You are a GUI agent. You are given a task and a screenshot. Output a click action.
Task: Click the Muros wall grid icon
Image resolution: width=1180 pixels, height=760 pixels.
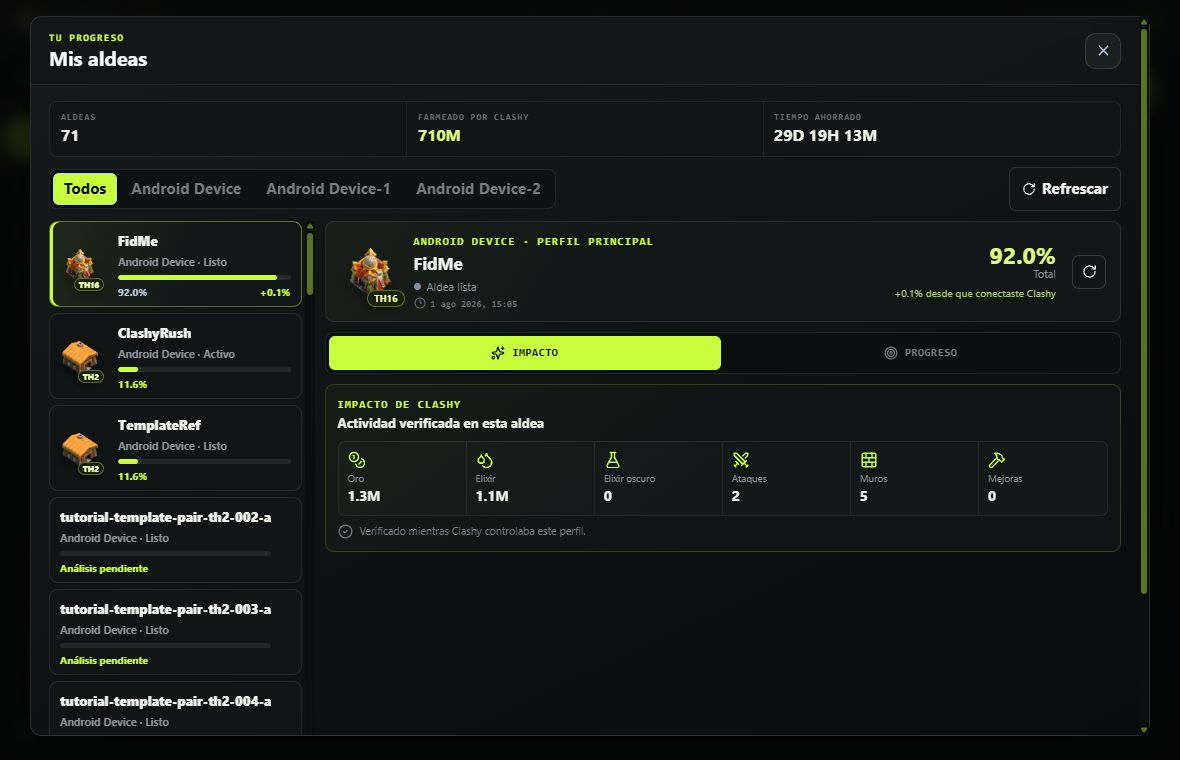pos(868,460)
